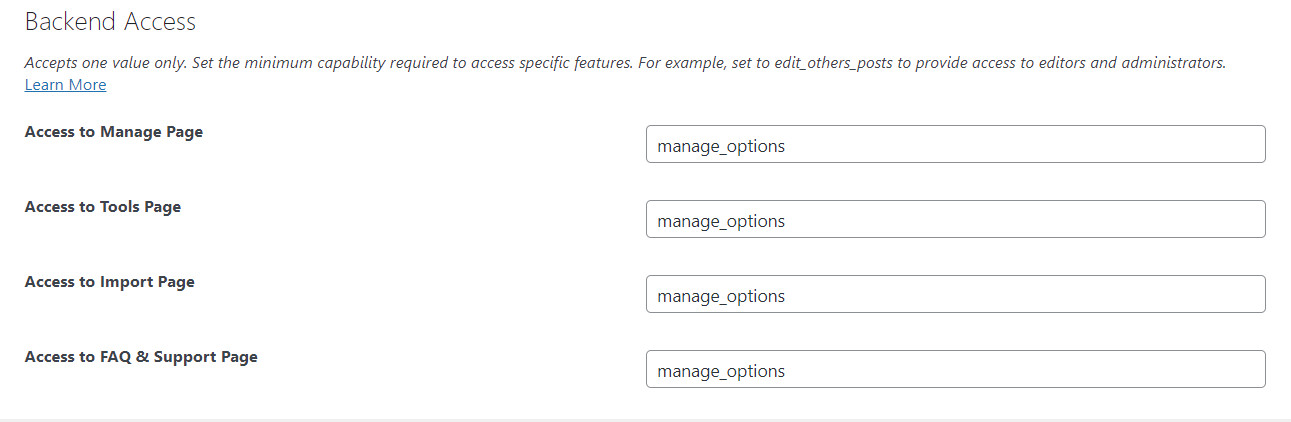Click manage_options value in FAQ & Support field
The image size is (1291, 422).
click(x=721, y=371)
